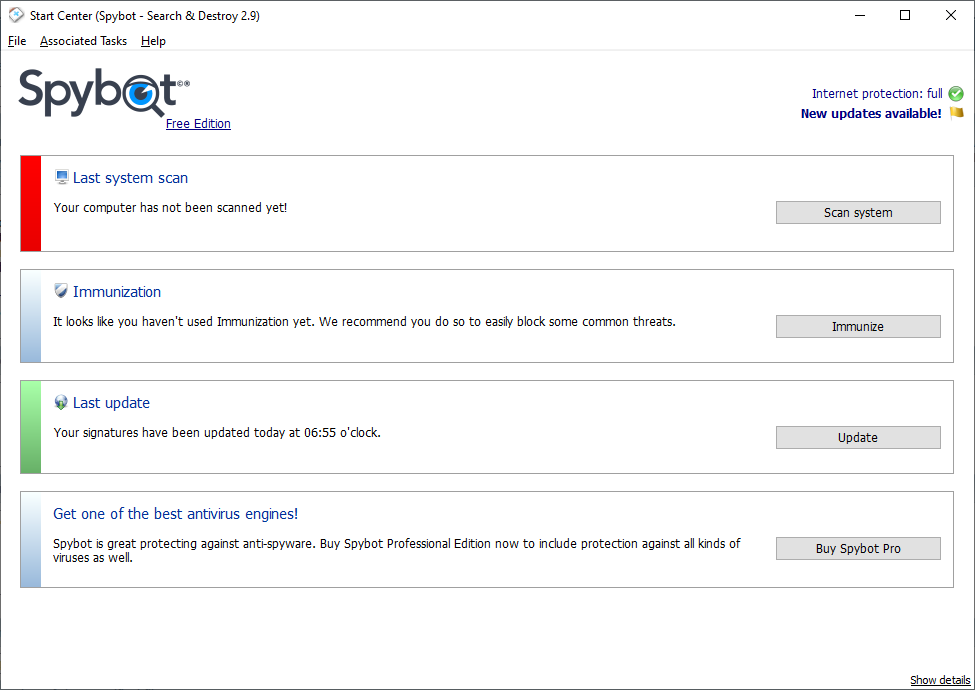Click the shield icon beside Immunization
Image resolution: width=975 pixels, height=690 pixels.
pos(61,291)
